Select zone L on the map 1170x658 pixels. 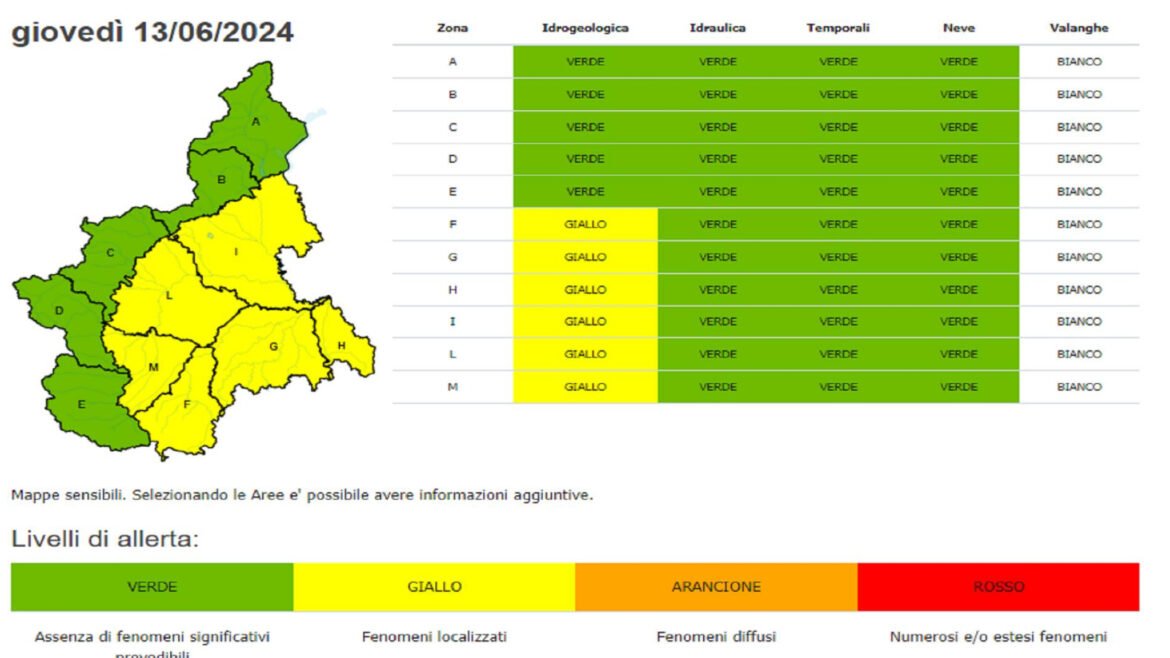169,296
